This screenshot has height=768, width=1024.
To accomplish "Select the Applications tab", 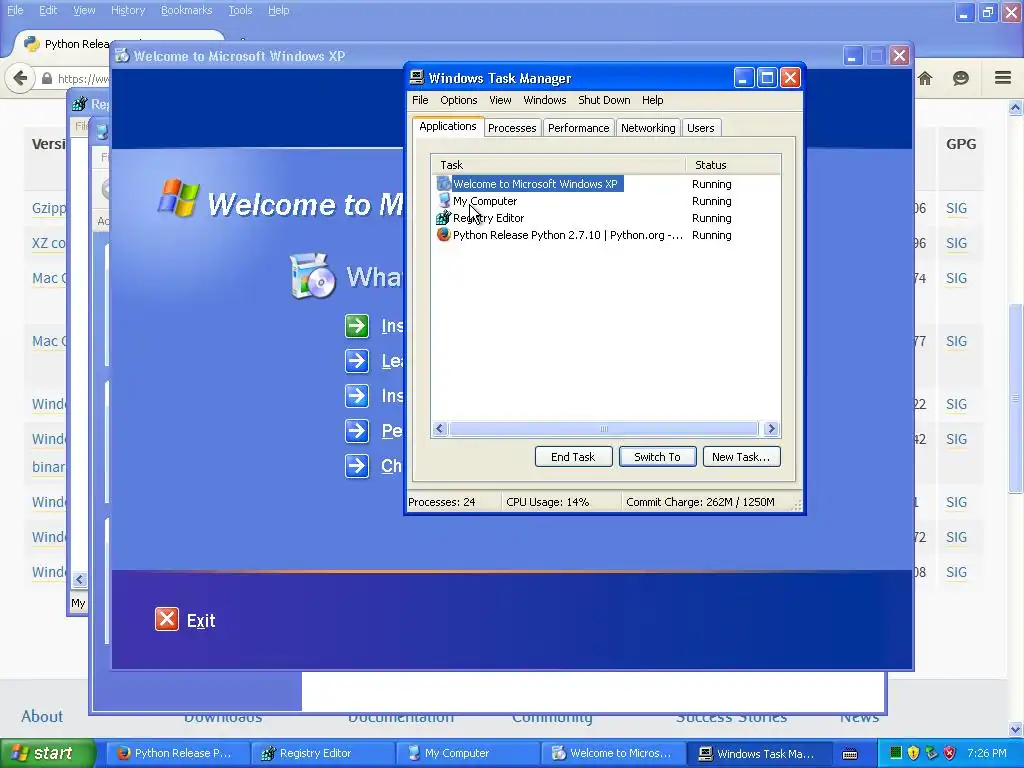I will (448, 127).
